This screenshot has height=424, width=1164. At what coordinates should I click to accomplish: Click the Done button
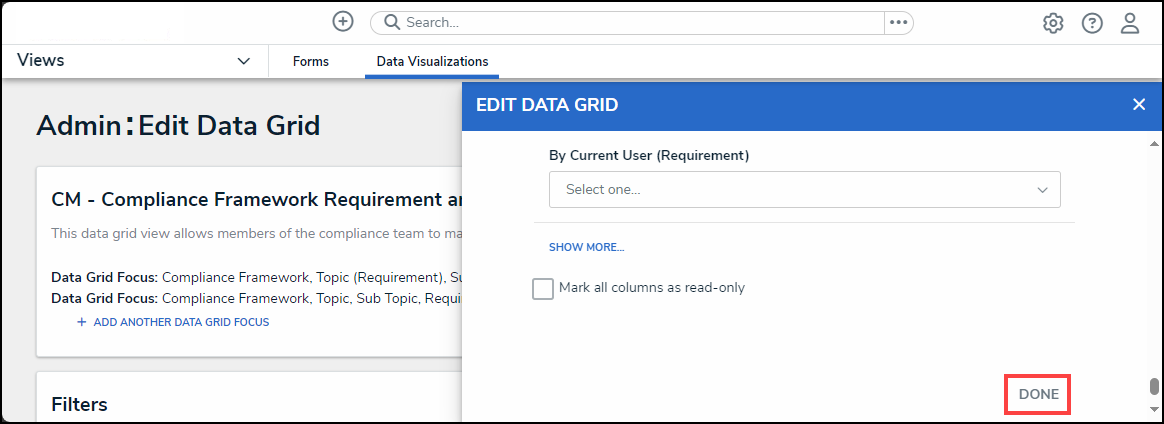click(x=1038, y=394)
